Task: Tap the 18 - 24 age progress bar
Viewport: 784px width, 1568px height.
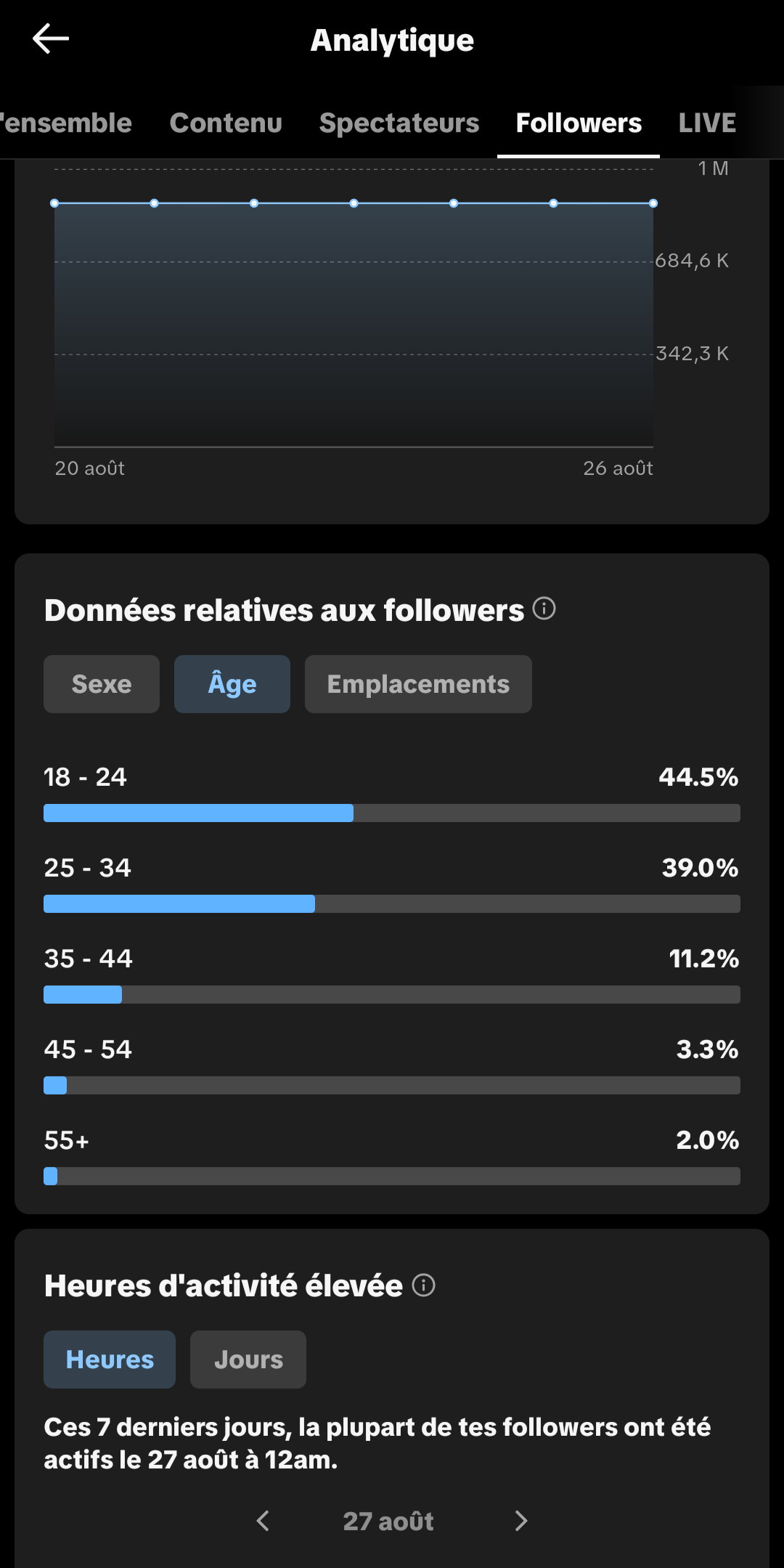Action: tap(392, 813)
